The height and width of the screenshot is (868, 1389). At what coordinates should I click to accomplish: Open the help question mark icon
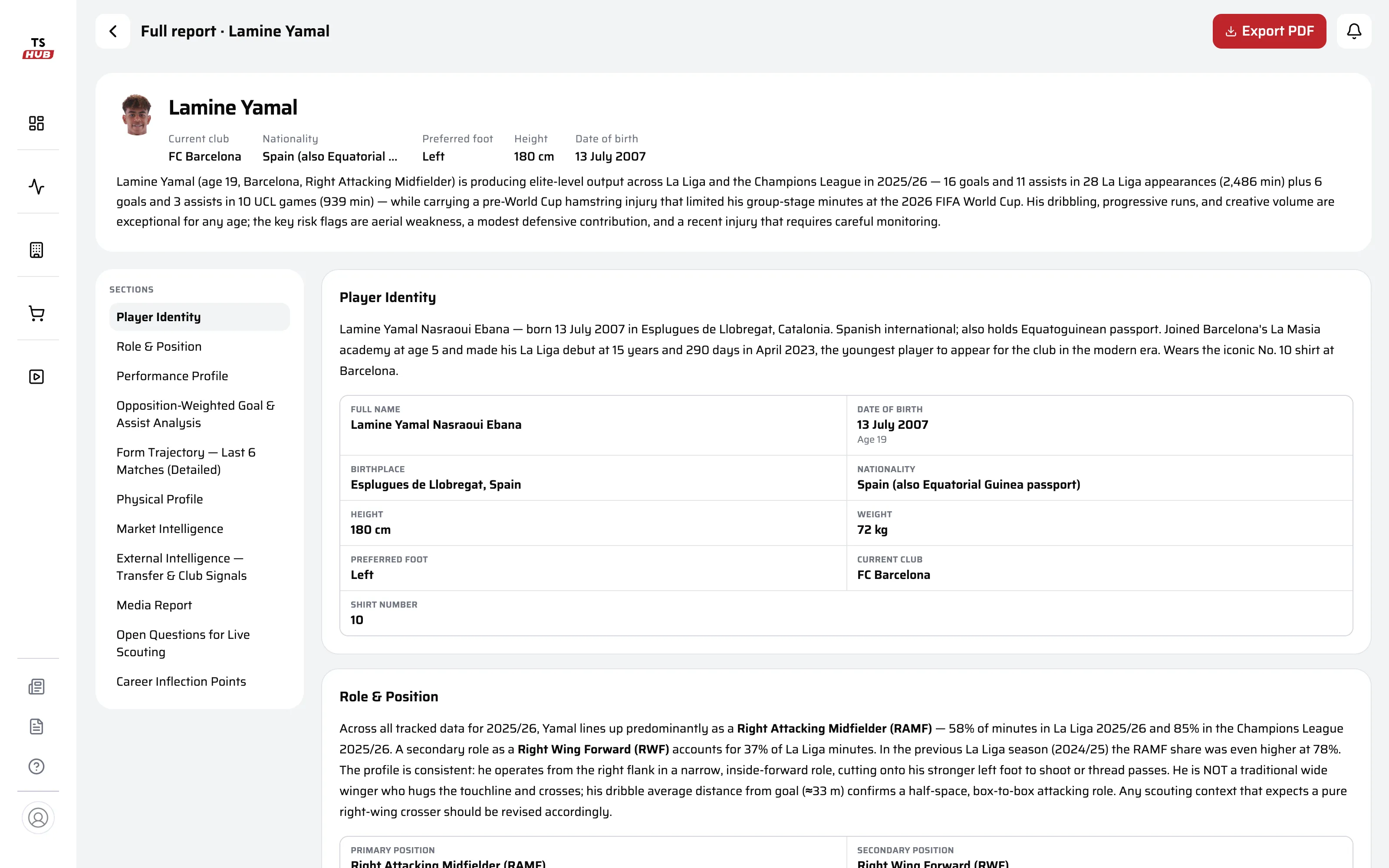click(37, 766)
